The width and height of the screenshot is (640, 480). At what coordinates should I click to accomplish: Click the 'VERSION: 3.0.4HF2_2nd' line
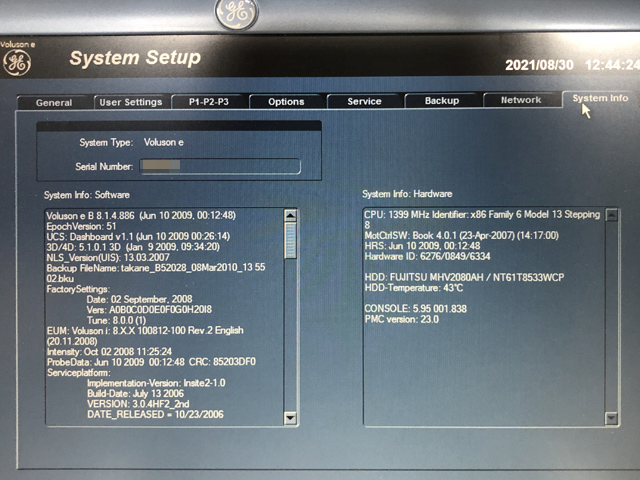click(138, 404)
